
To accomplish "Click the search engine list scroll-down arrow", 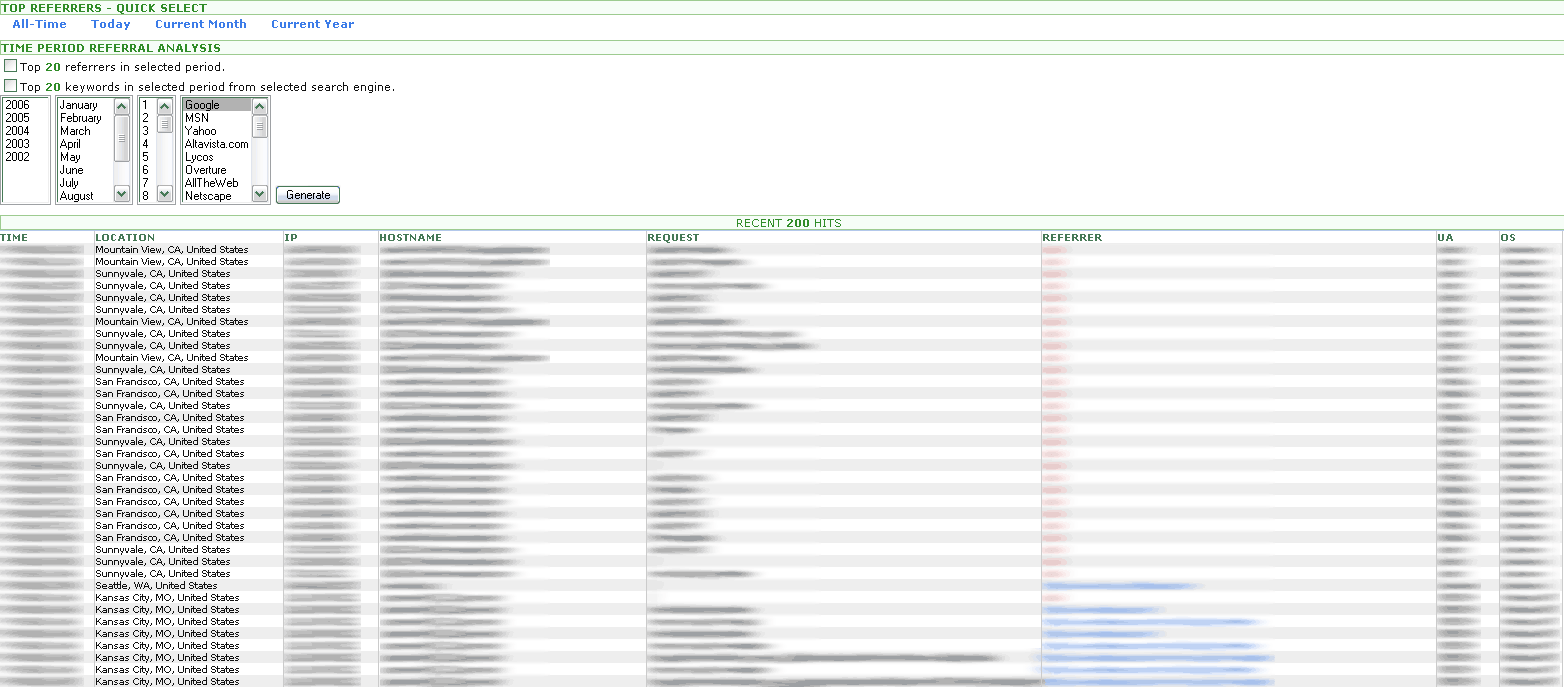I will [260, 194].
